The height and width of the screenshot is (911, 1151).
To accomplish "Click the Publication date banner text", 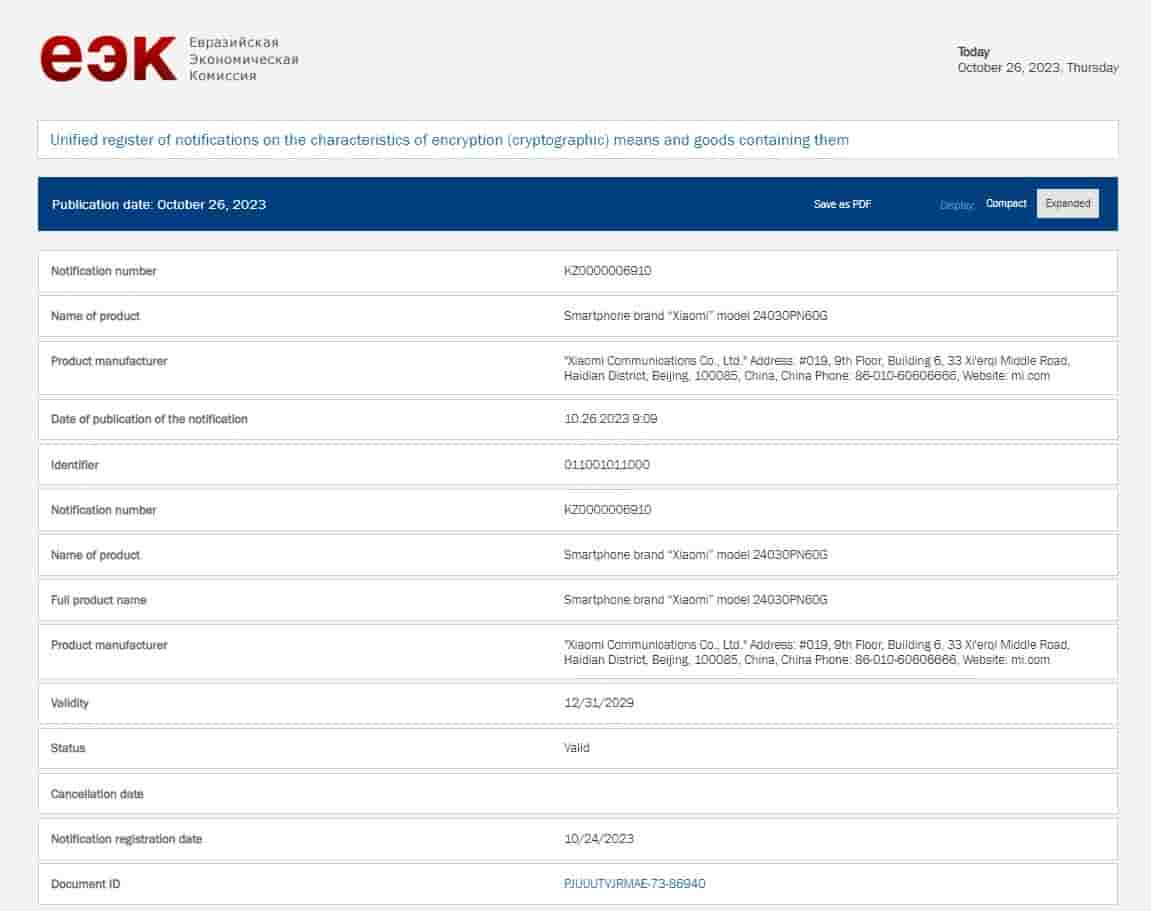I will (x=159, y=204).
